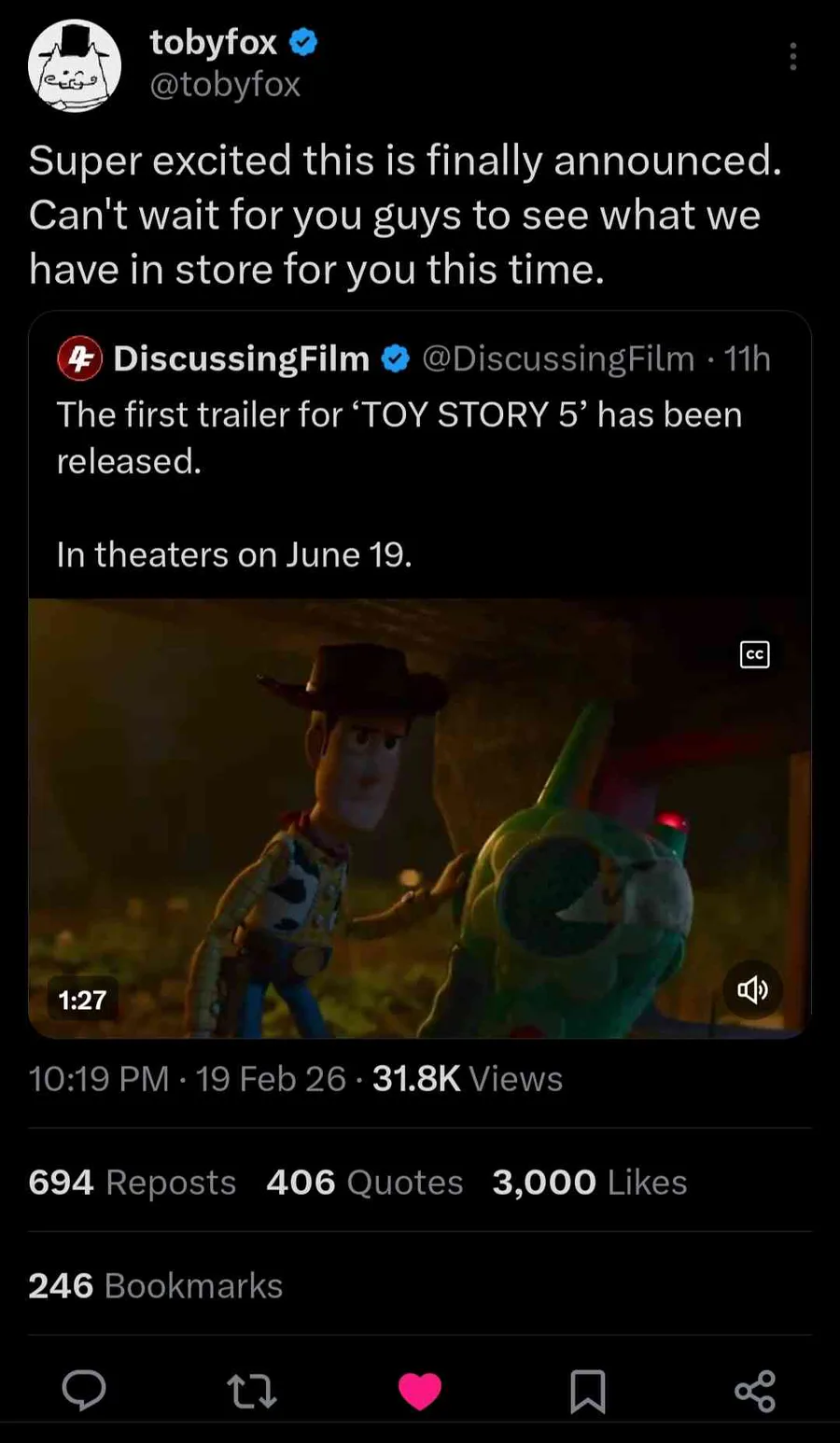Viewport: 840px width, 1443px height.
Task: Bookmark the post using the bookmark icon
Action: [x=588, y=1391]
